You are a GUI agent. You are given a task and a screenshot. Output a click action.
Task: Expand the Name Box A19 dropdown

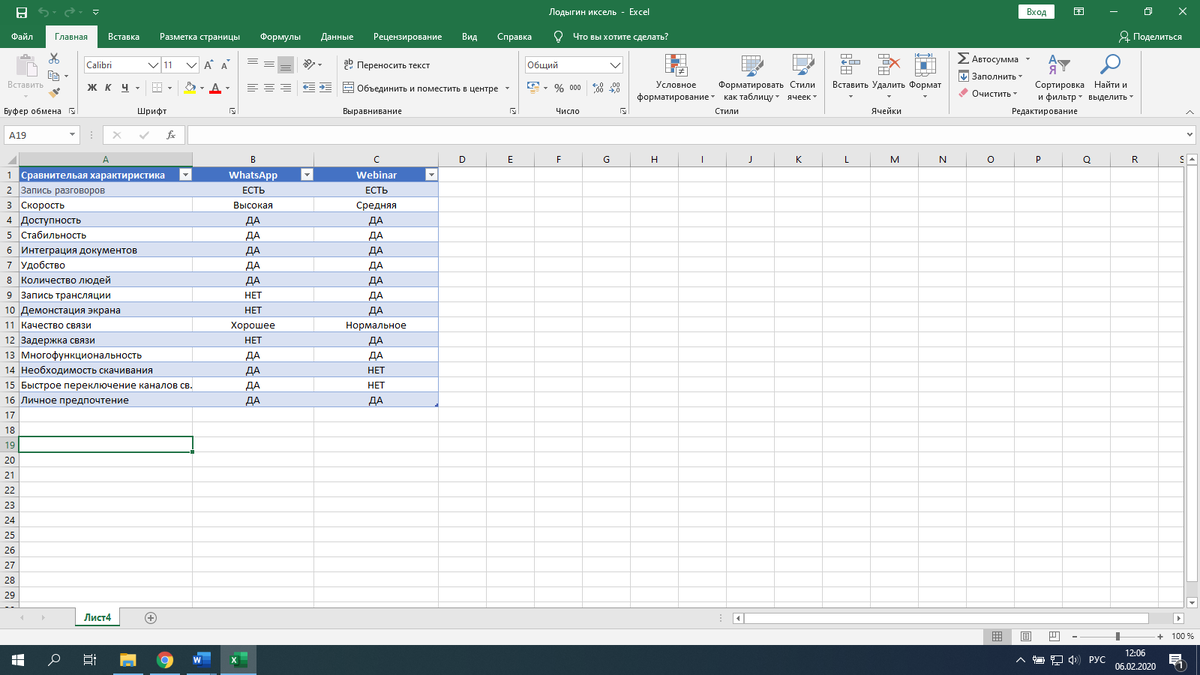coord(73,135)
